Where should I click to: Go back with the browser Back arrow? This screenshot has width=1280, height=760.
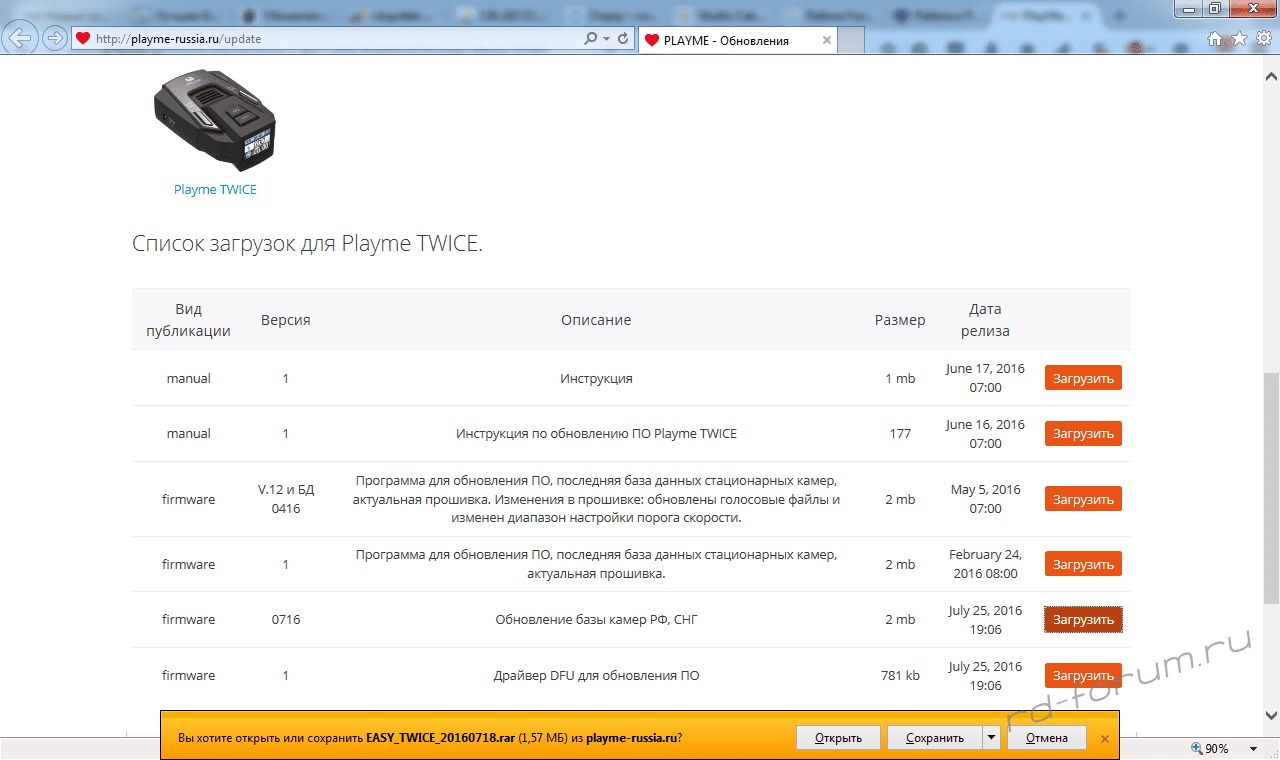(x=22, y=39)
